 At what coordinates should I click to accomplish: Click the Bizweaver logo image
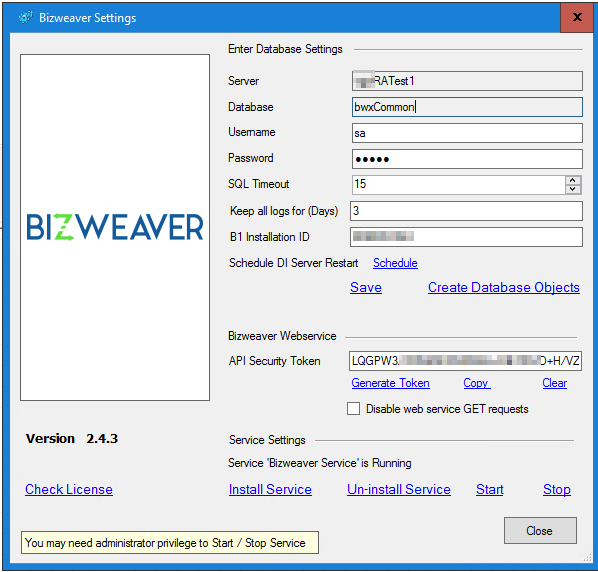(115, 227)
